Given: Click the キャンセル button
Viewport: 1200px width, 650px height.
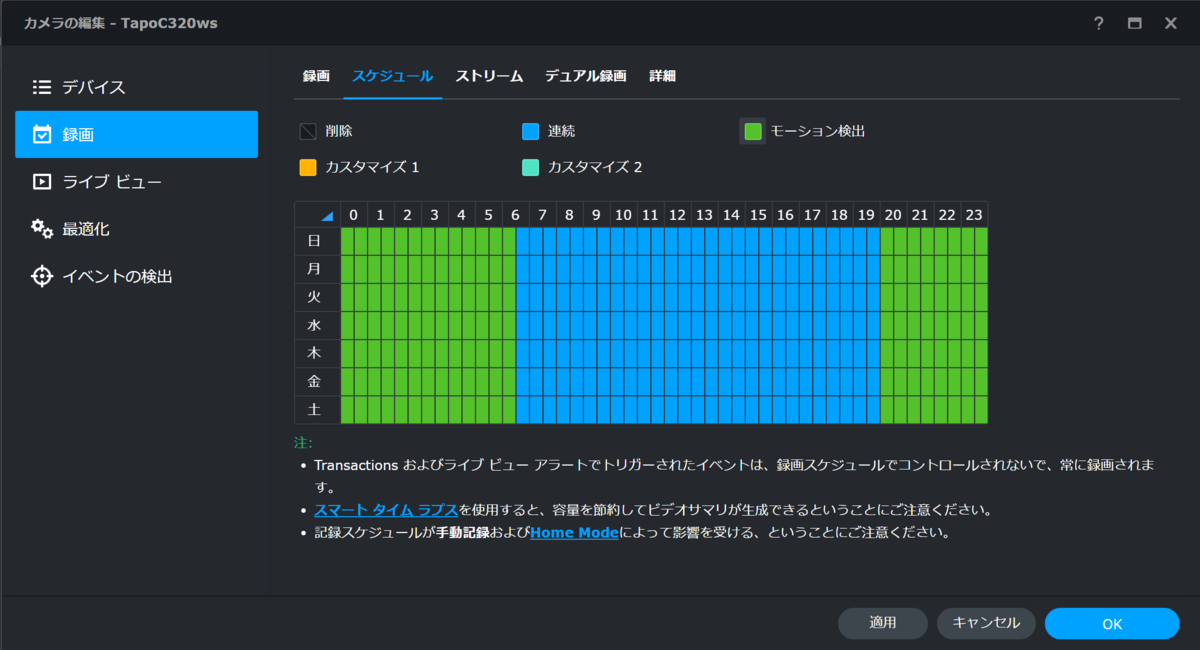Looking at the screenshot, I should point(986,623).
